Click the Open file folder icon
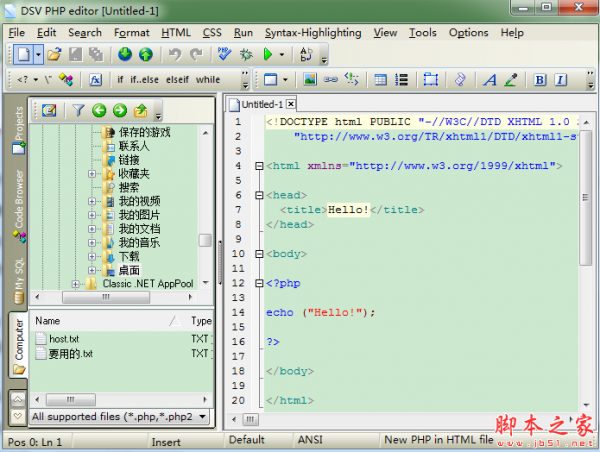600x452 pixels. pos(53,54)
